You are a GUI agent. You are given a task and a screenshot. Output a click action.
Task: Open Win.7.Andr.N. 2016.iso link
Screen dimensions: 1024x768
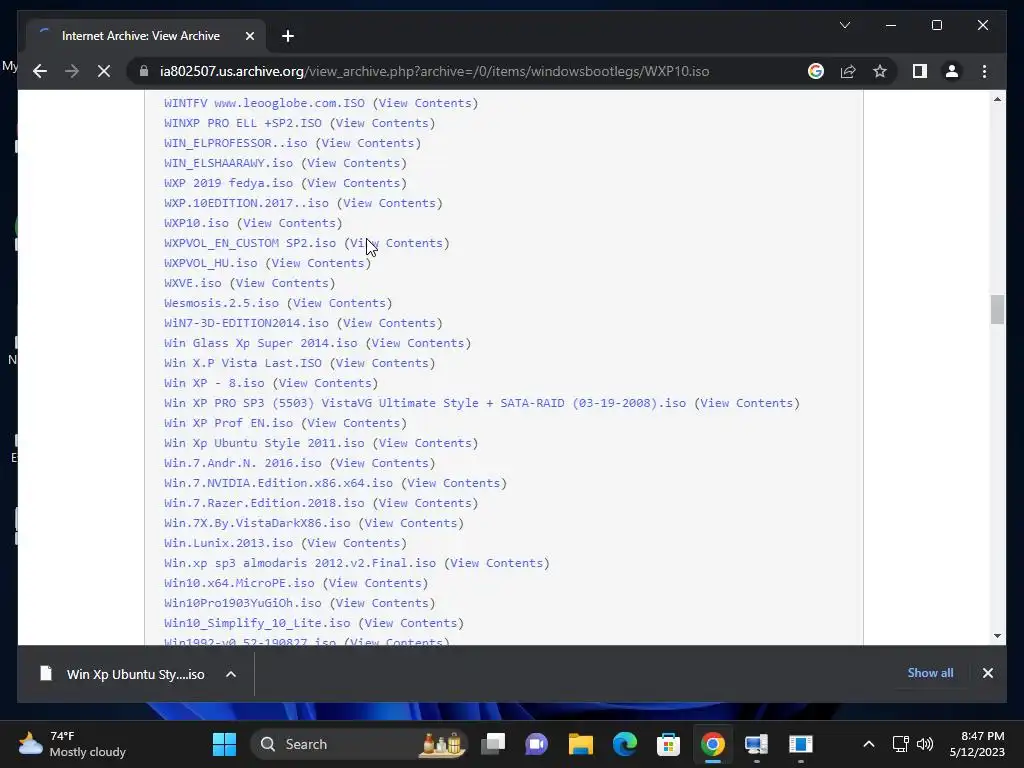coord(243,463)
